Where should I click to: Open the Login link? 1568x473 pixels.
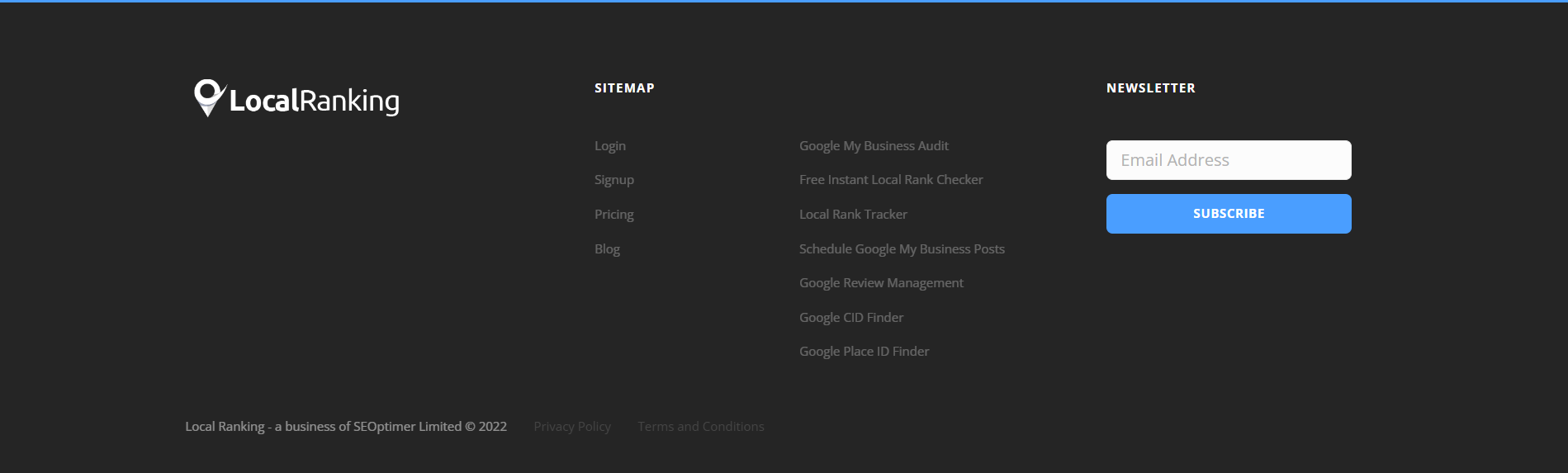click(x=610, y=146)
